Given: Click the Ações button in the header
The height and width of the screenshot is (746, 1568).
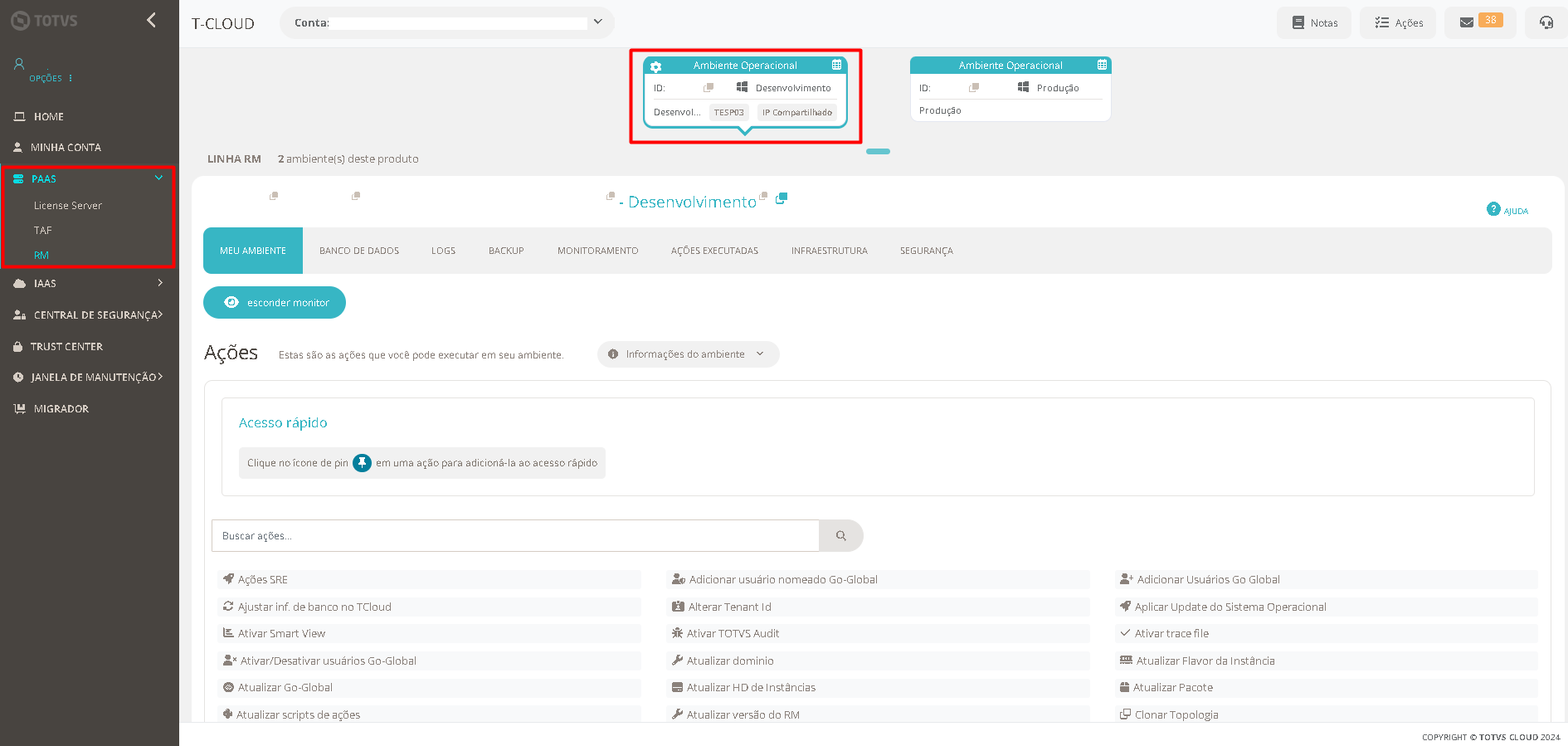Looking at the screenshot, I should (1398, 22).
